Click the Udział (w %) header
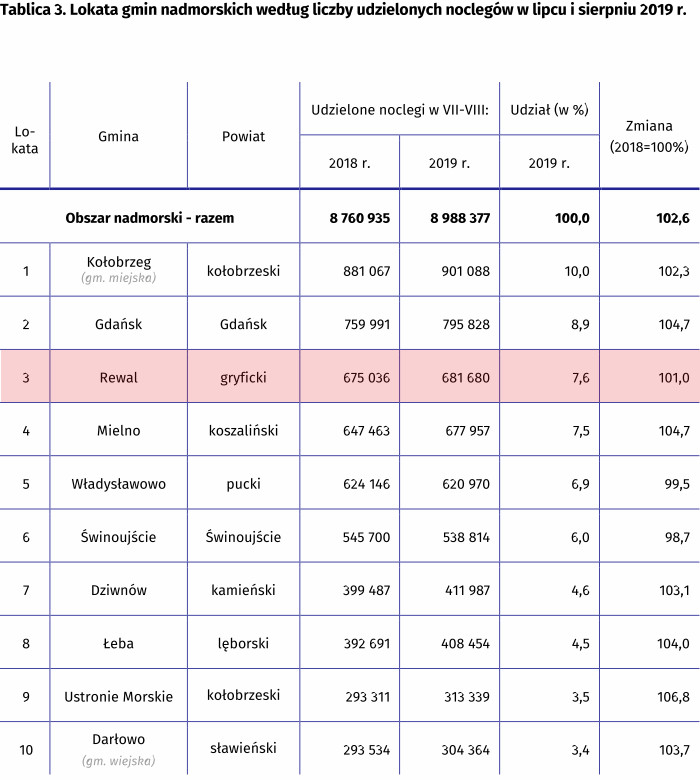This screenshot has width=700, height=780. pos(549,109)
